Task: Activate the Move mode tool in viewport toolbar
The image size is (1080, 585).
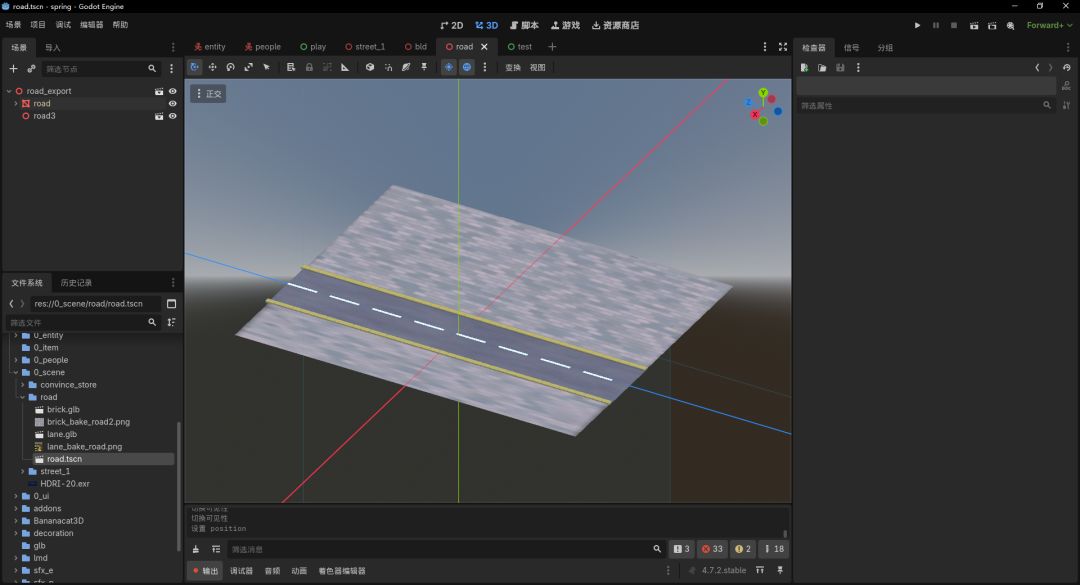Action: point(213,67)
